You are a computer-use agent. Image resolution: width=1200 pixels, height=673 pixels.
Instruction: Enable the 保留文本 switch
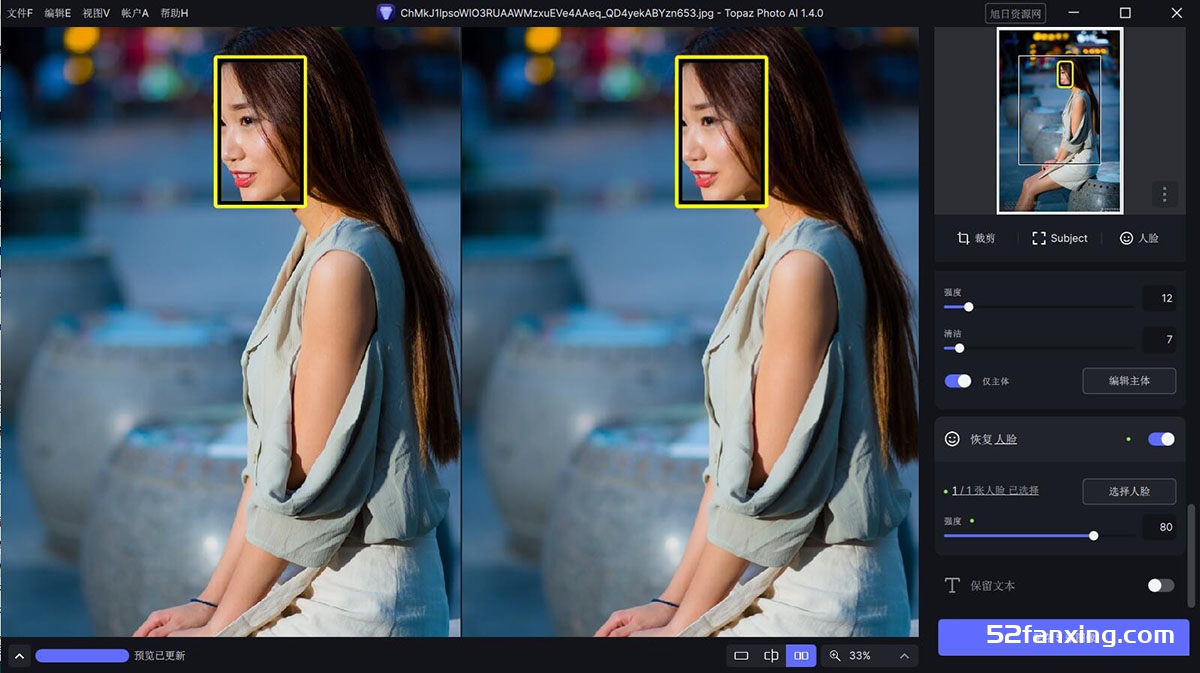(x=1161, y=585)
